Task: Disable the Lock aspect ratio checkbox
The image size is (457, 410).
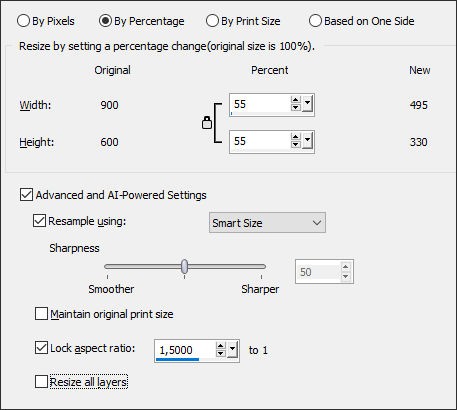Action: (41, 348)
